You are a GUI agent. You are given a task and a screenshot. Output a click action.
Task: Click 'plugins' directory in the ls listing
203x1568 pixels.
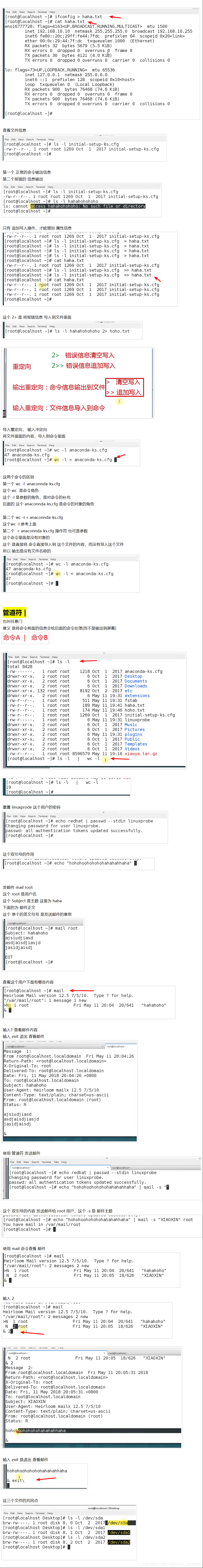[x=134, y=735]
